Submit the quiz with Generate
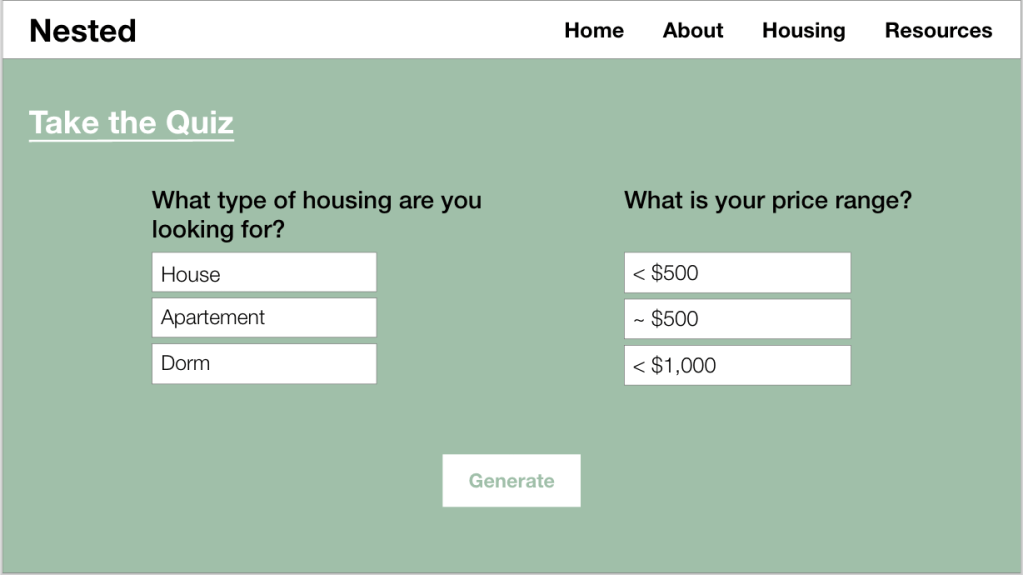Screen dimensions: 1023x575 click(511, 481)
